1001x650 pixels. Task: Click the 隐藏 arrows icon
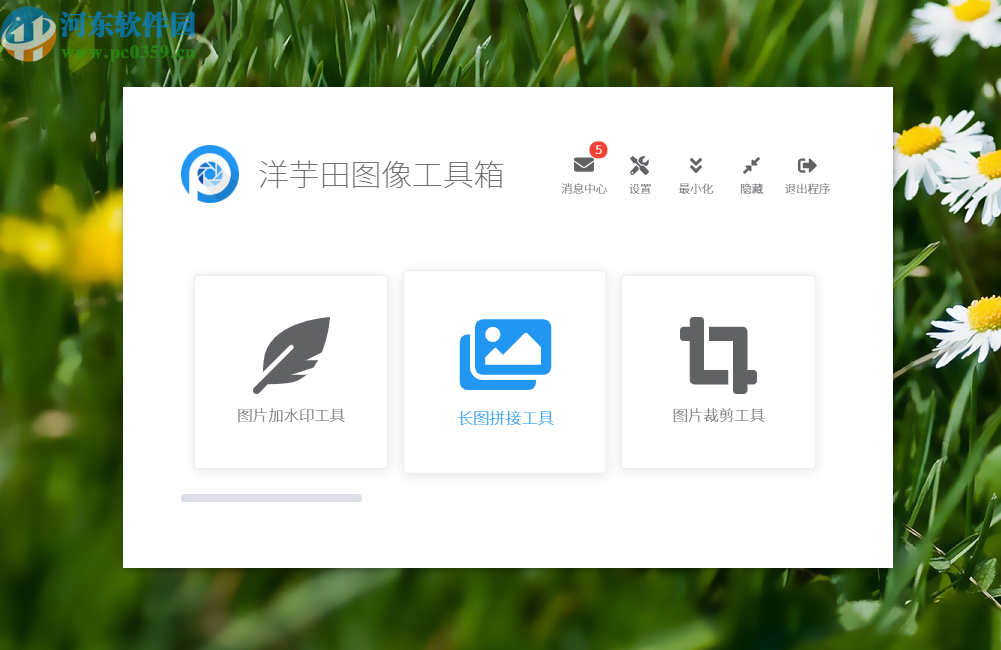(751, 164)
